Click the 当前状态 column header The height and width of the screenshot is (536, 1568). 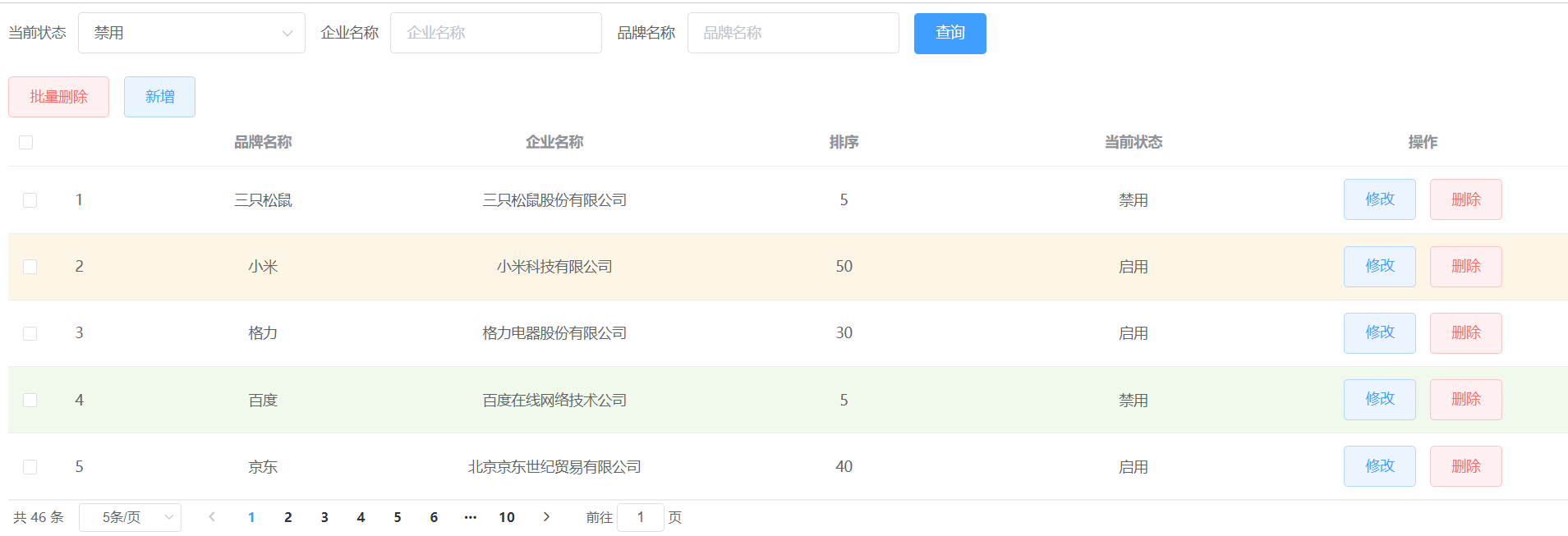1133,142
